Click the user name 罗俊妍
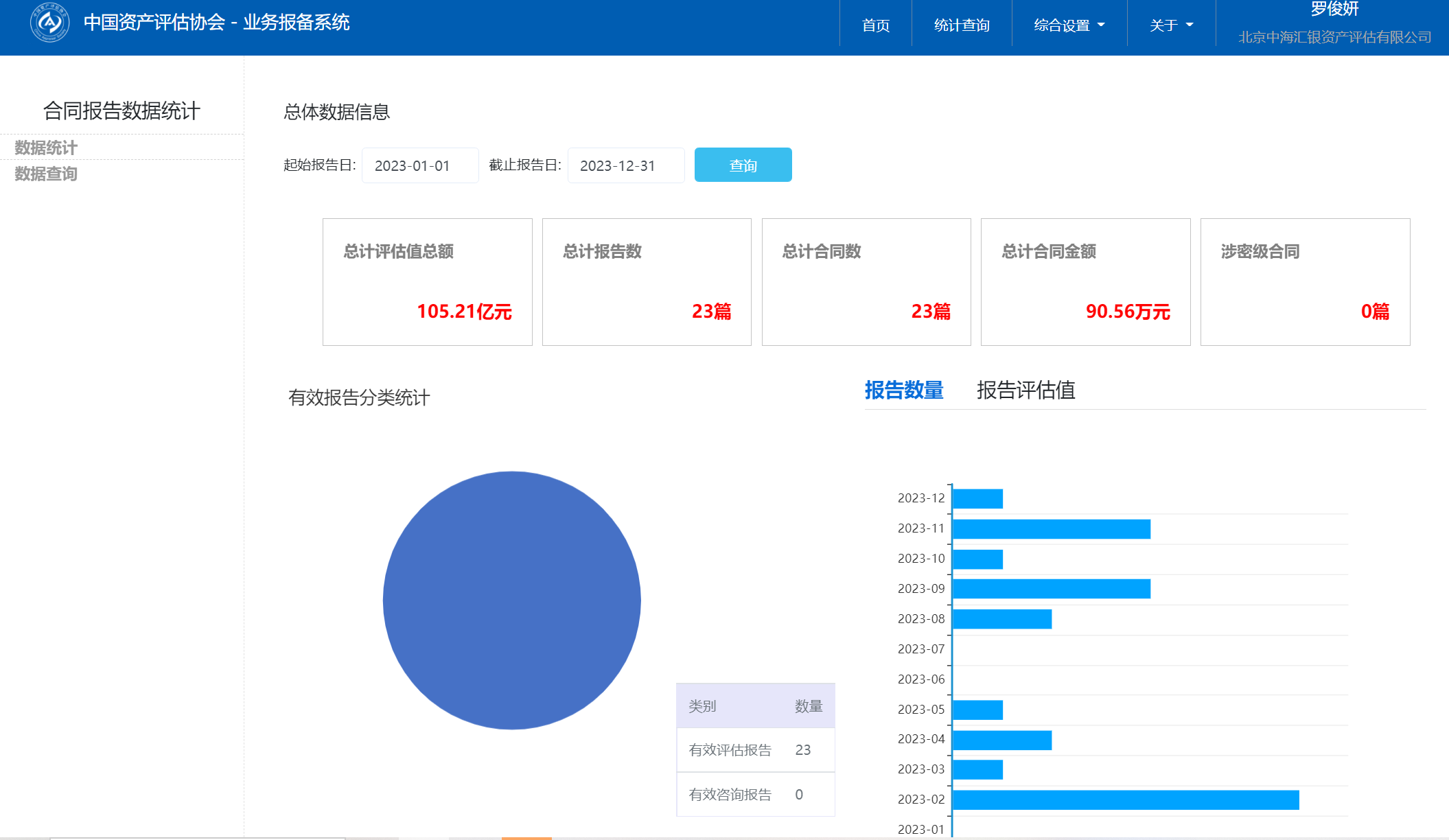1449x840 pixels. tap(1334, 9)
